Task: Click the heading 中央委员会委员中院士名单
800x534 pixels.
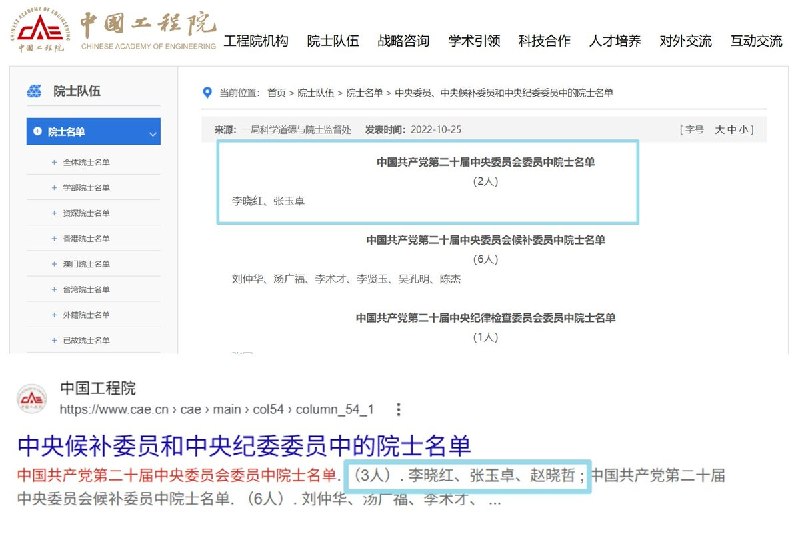Action: click(486, 162)
